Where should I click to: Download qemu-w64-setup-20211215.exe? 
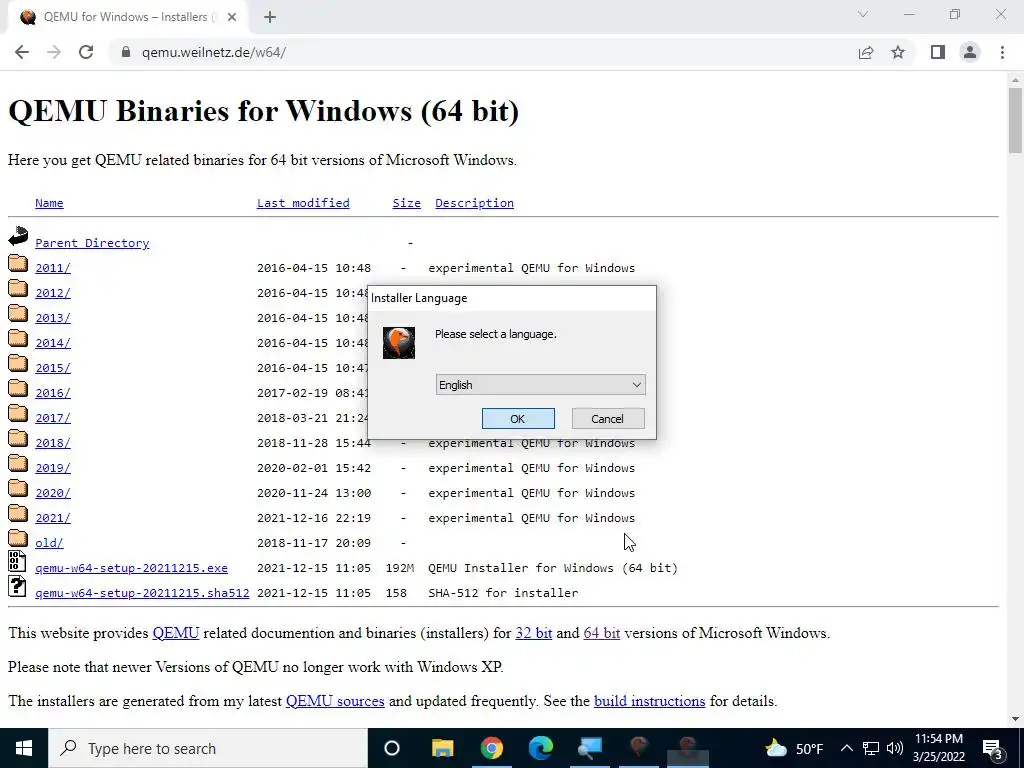tap(131, 568)
